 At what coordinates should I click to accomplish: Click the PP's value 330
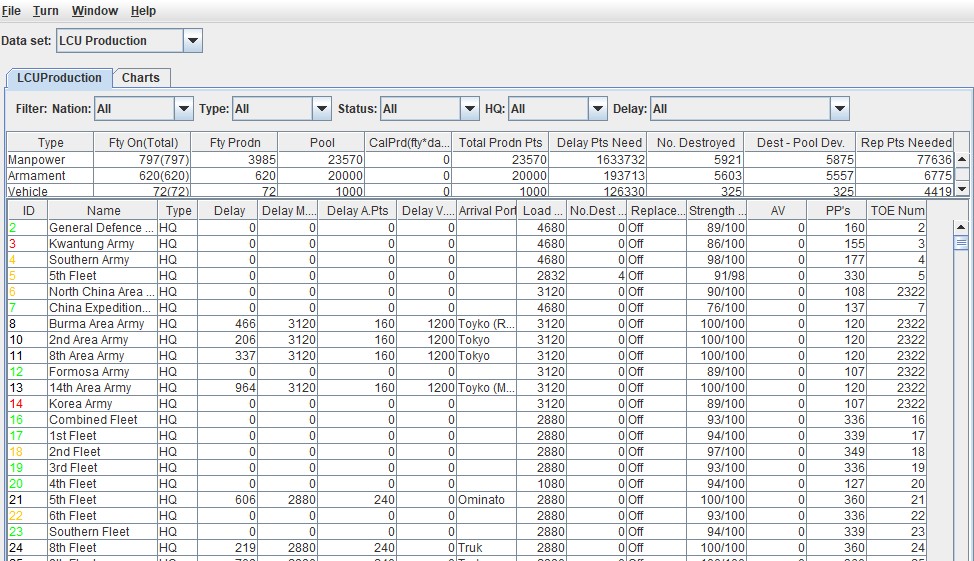pyautogui.click(x=837, y=276)
